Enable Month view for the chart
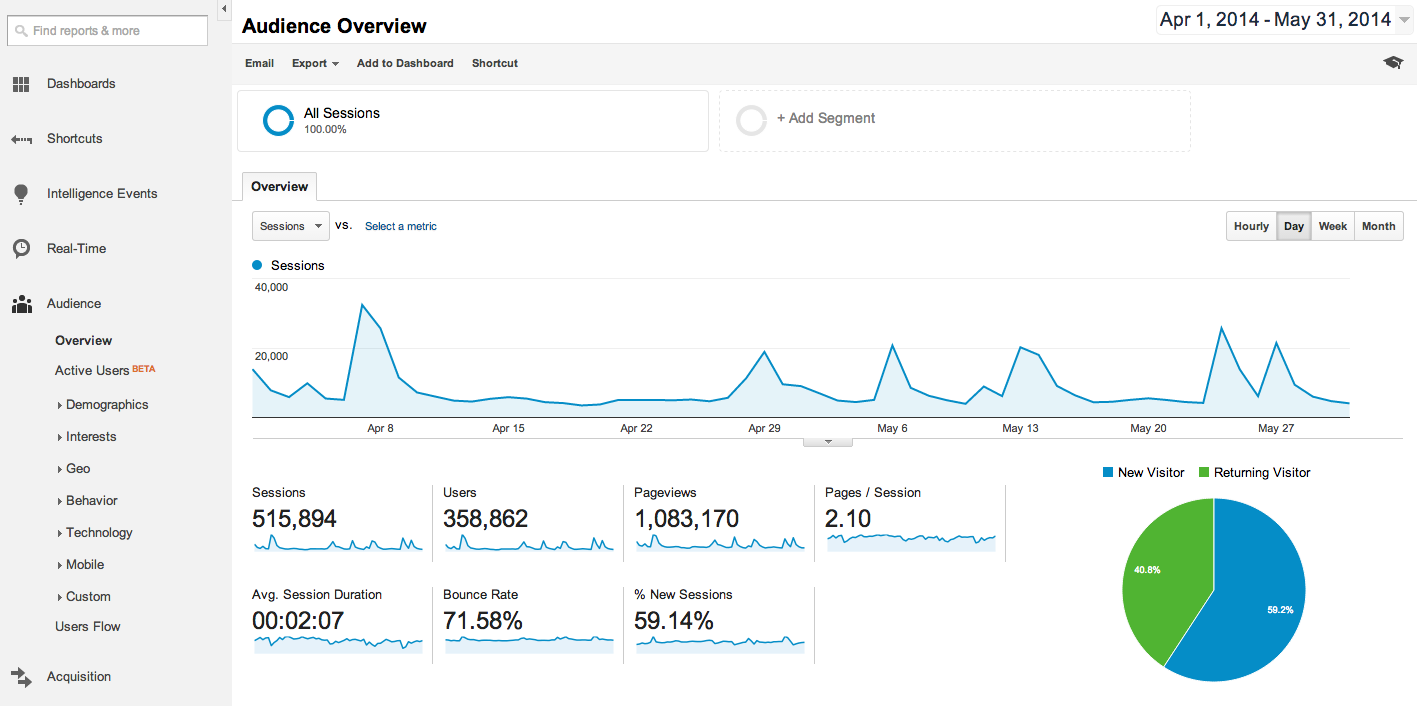The height and width of the screenshot is (706, 1417). (1377, 226)
